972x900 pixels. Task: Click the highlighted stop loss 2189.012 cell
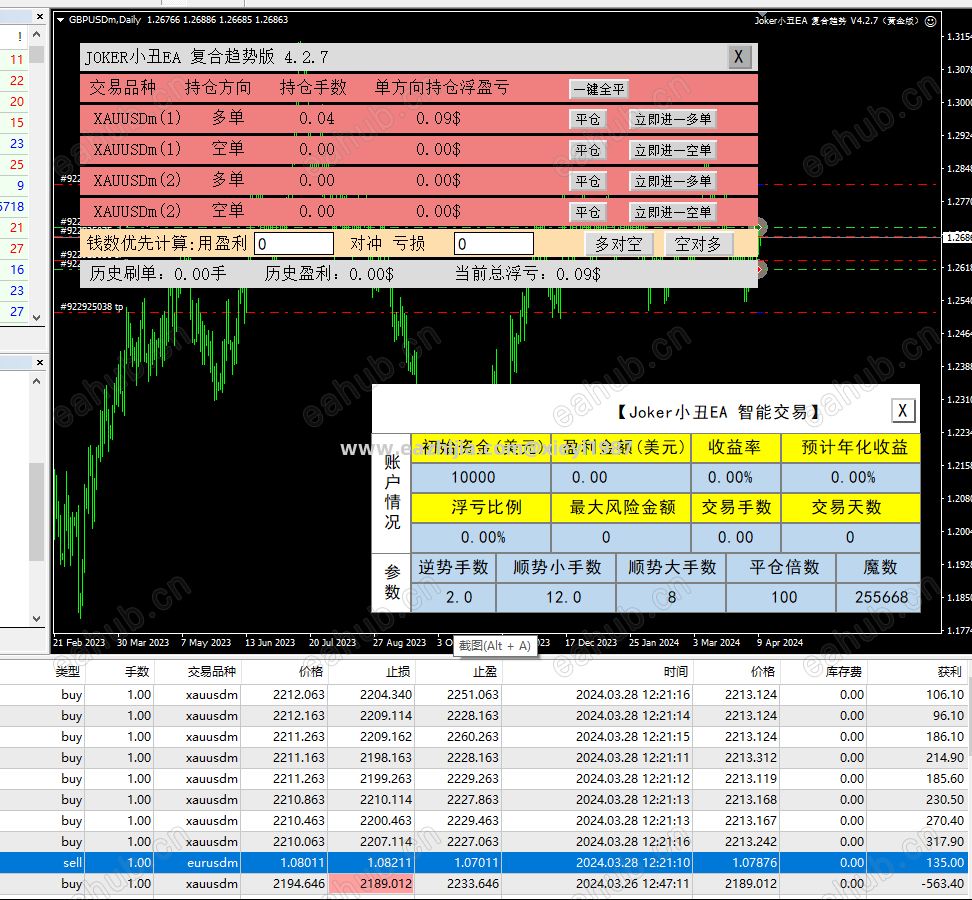[371, 884]
